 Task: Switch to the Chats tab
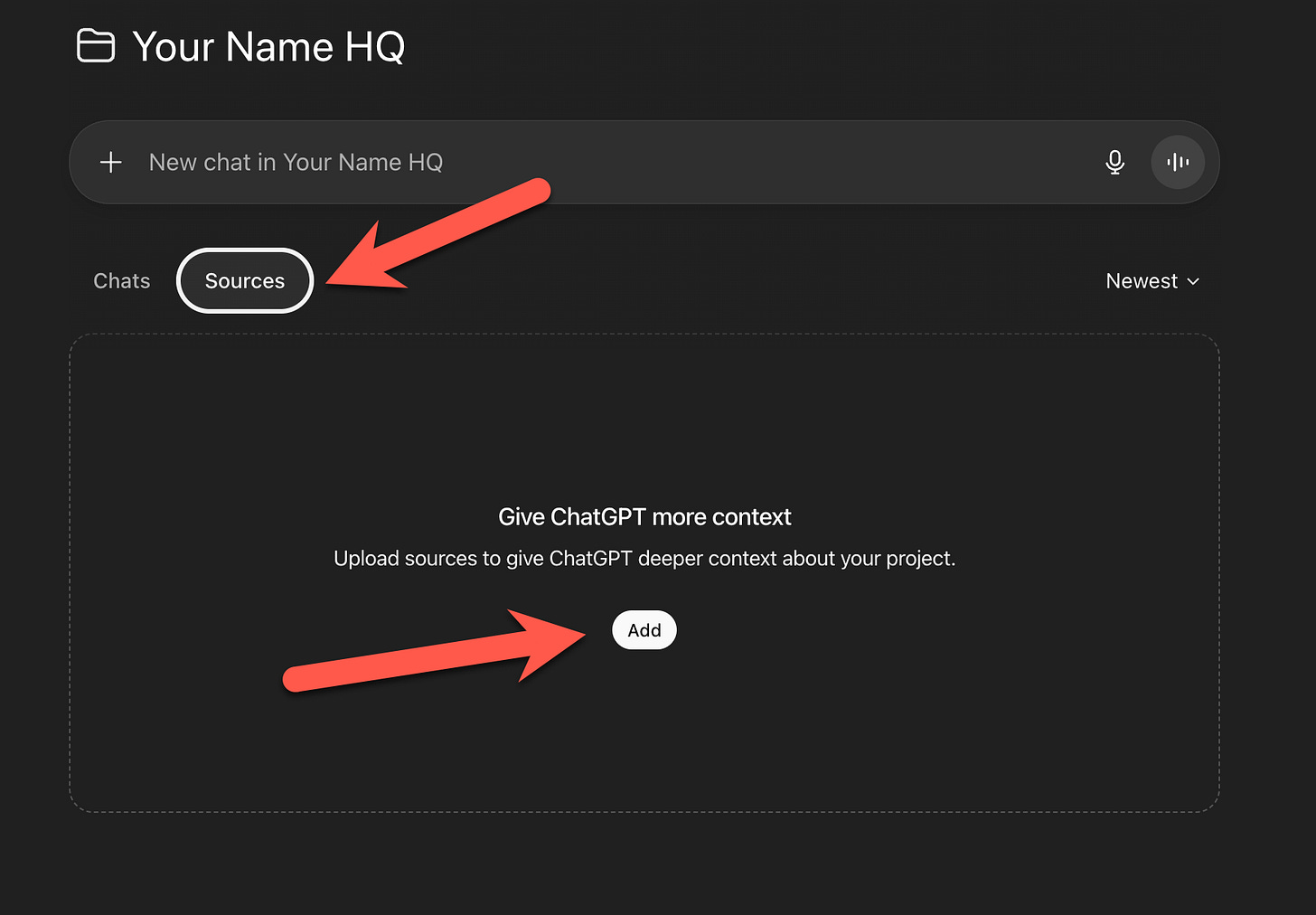(122, 281)
